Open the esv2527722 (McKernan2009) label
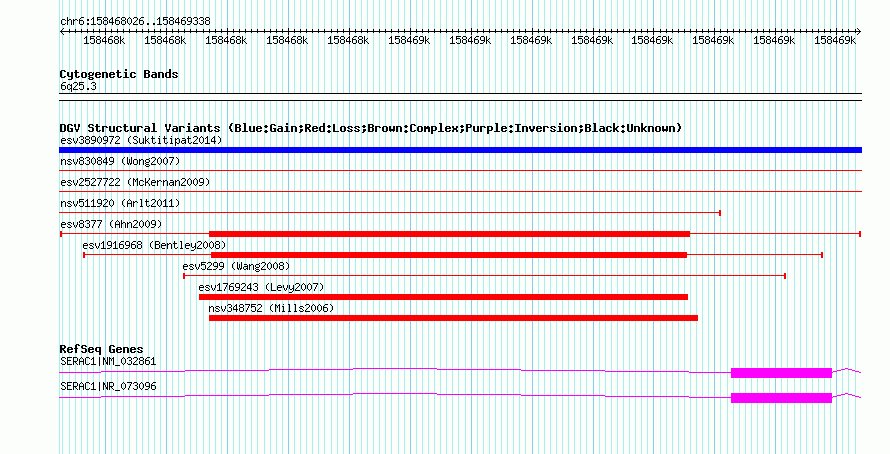This screenshot has width=890, height=454. pyautogui.click(x=135, y=182)
